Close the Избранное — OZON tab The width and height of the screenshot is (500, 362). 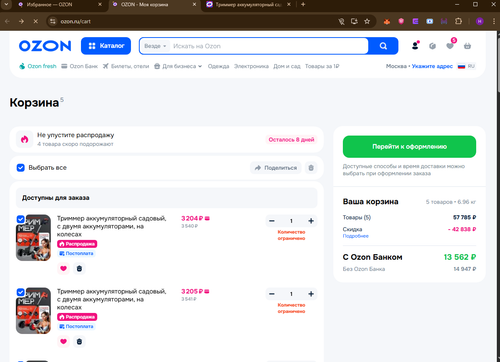click(x=100, y=5)
